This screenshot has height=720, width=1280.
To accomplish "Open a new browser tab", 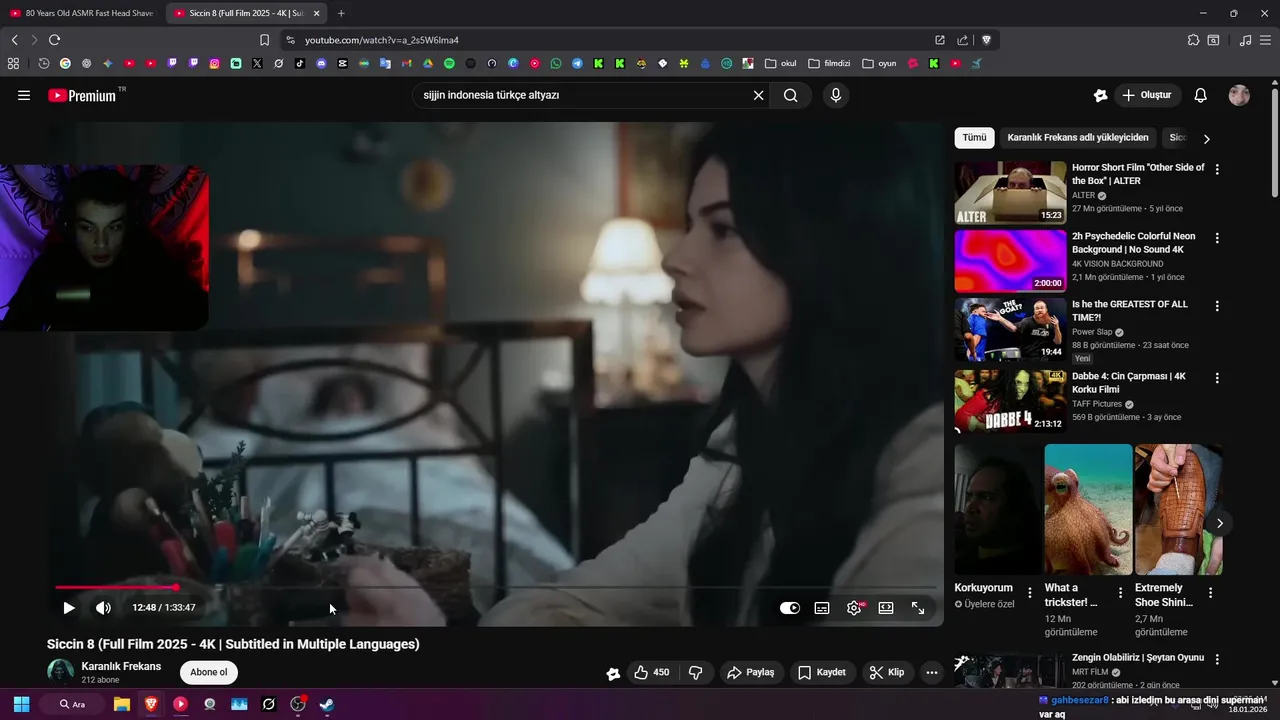I will point(341,13).
